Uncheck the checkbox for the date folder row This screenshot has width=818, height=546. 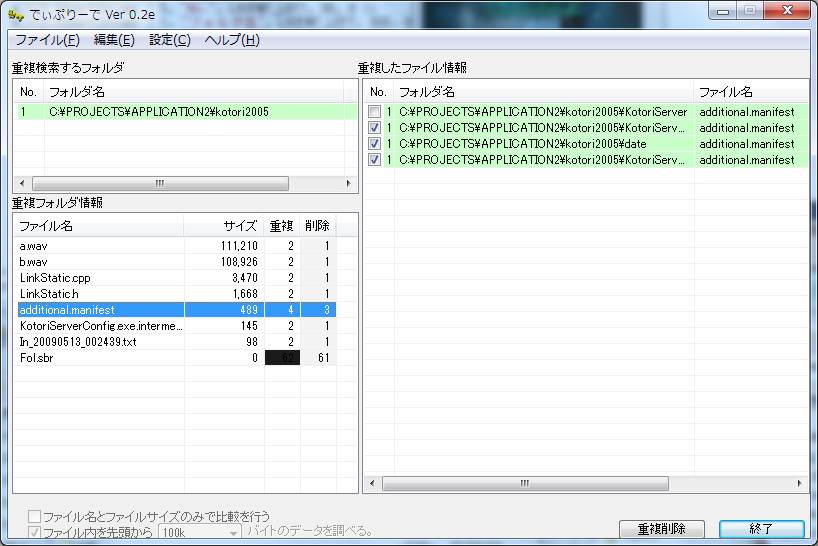click(x=375, y=144)
